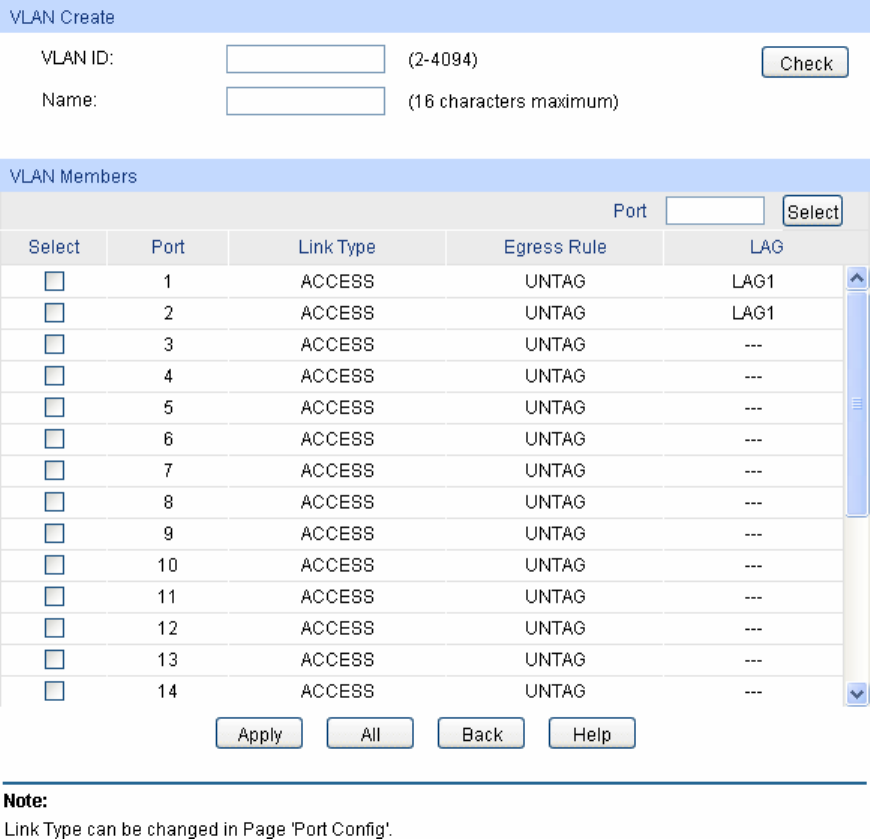The height and width of the screenshot is (839, 870).
Task: Open Help with the Help button
Action: [x=592, y=734]
